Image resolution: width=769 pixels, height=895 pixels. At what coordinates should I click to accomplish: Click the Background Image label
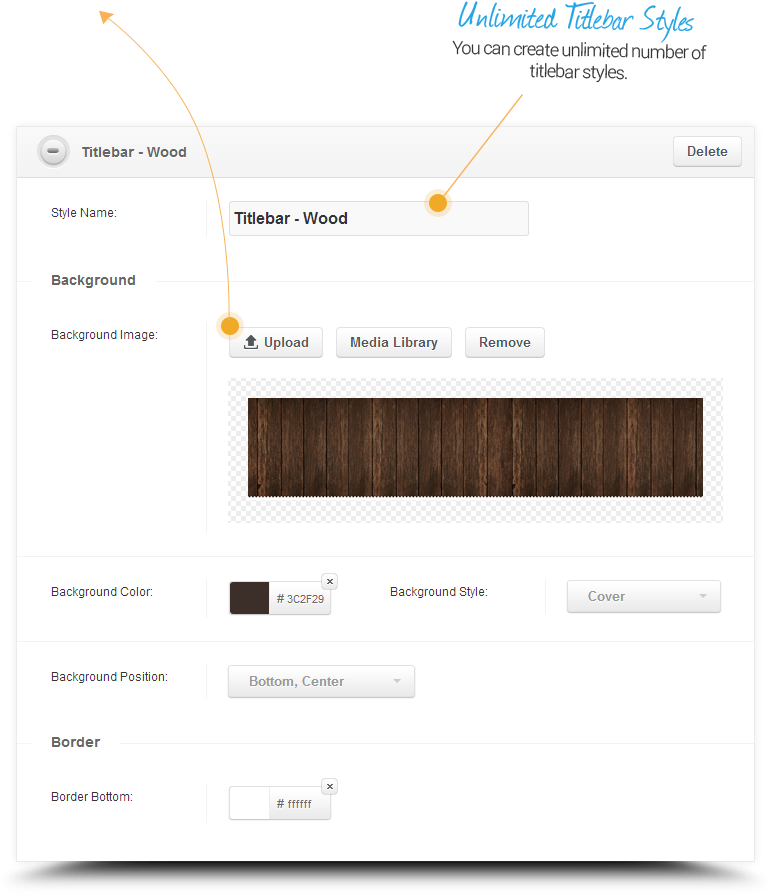coord(104,334)
